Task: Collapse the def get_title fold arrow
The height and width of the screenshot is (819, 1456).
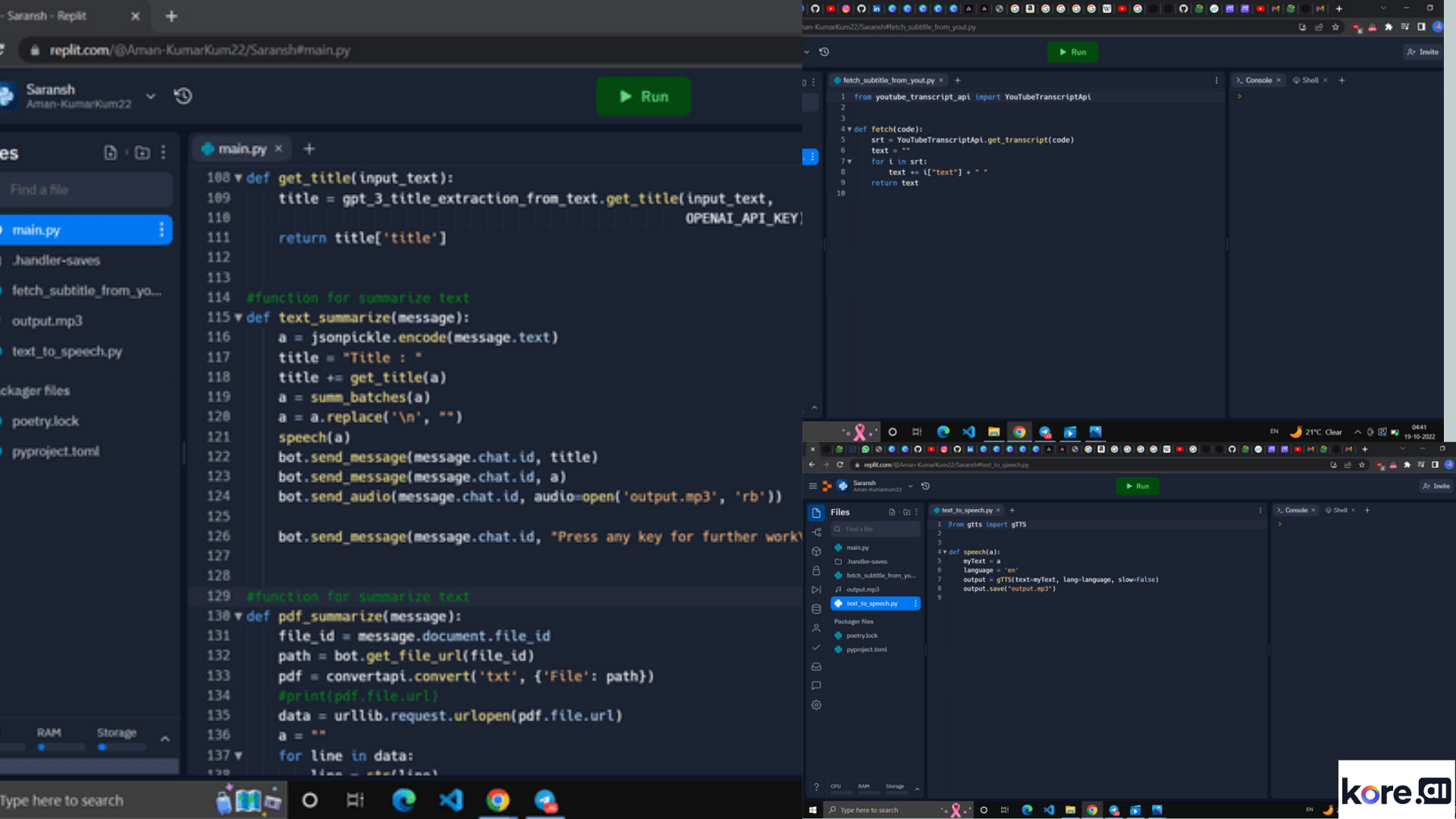Action: [238, 178]
